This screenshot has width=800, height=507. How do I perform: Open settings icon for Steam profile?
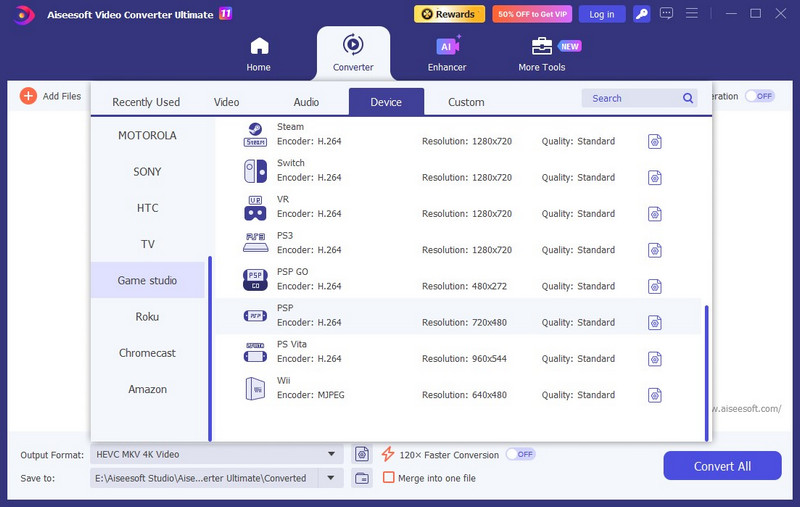[x=655, y=141]
